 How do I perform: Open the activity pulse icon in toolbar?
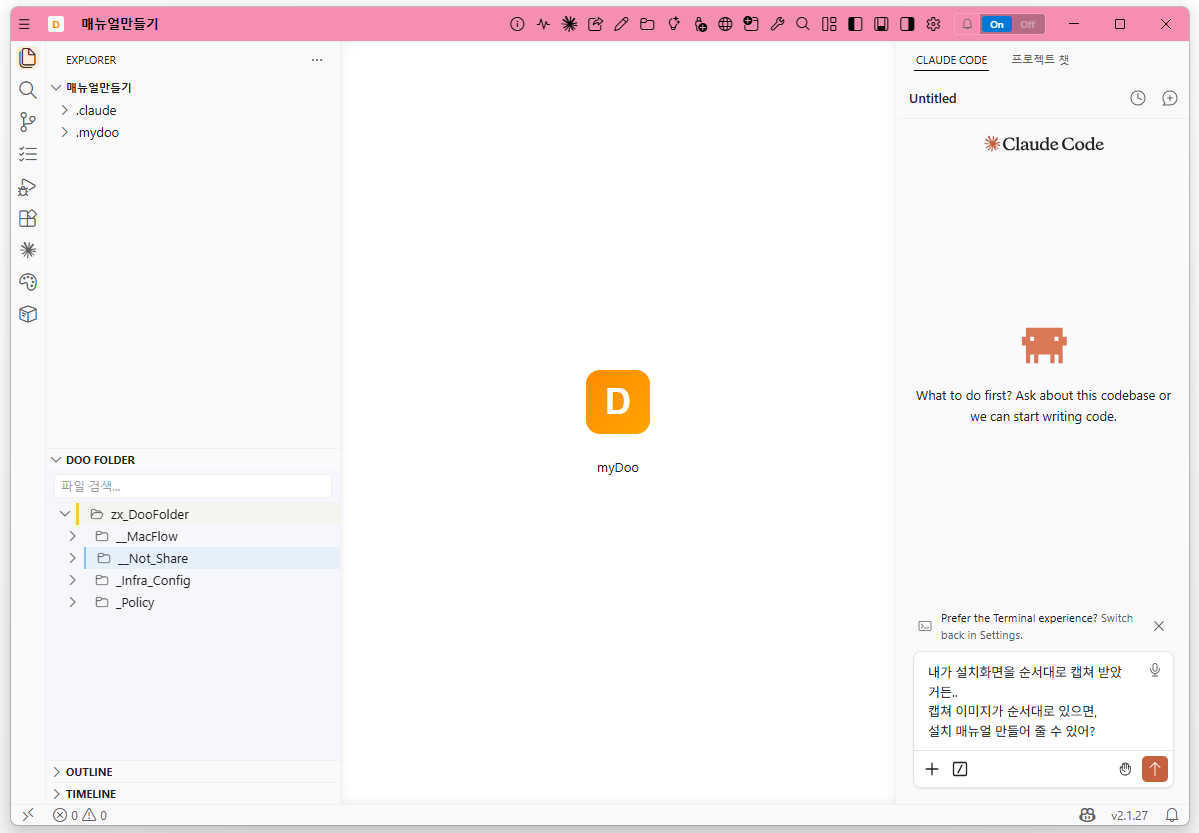coord(544,24)
